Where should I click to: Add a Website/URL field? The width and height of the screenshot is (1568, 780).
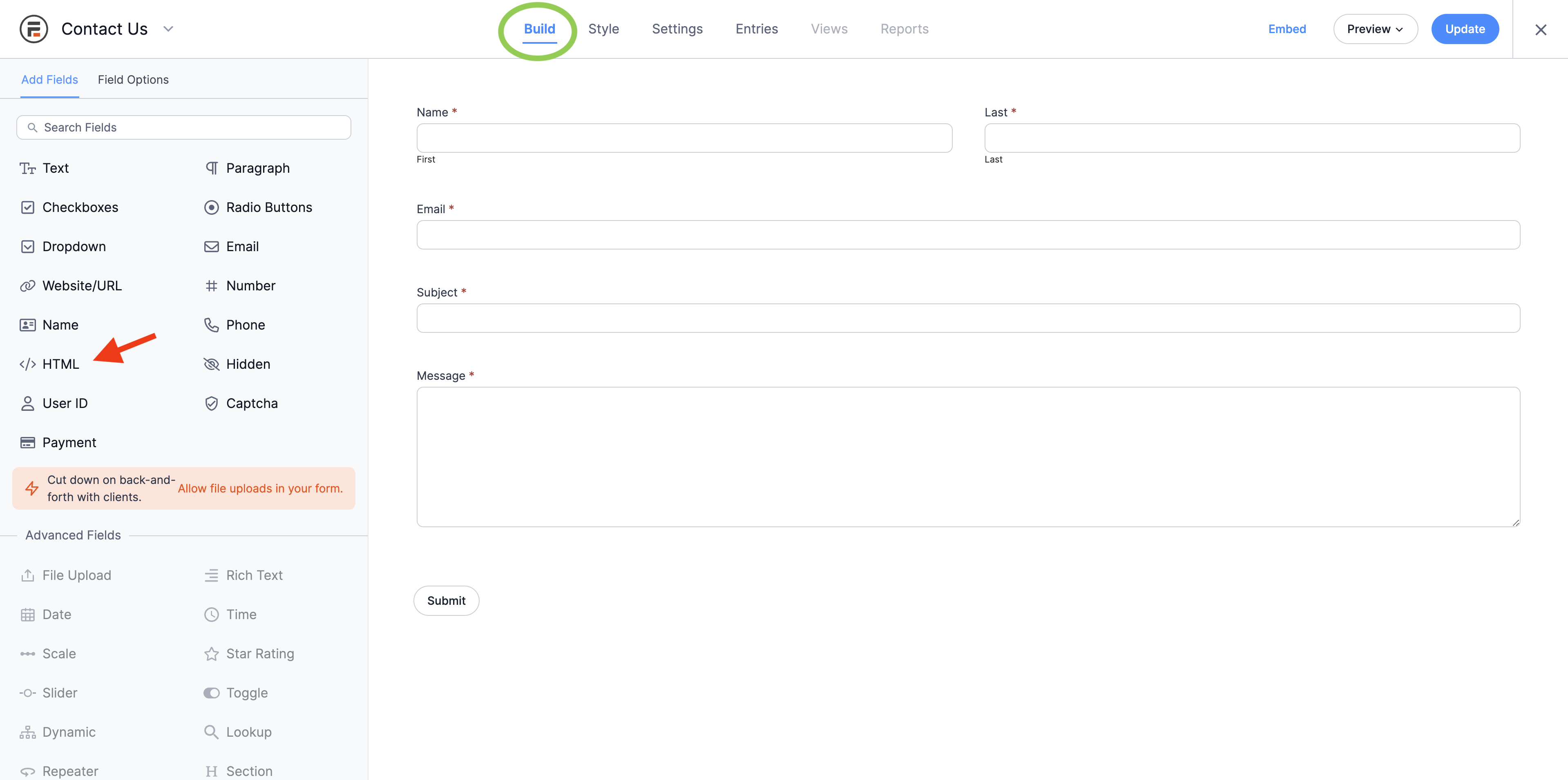pyautogui.click(x=82, y=286)
